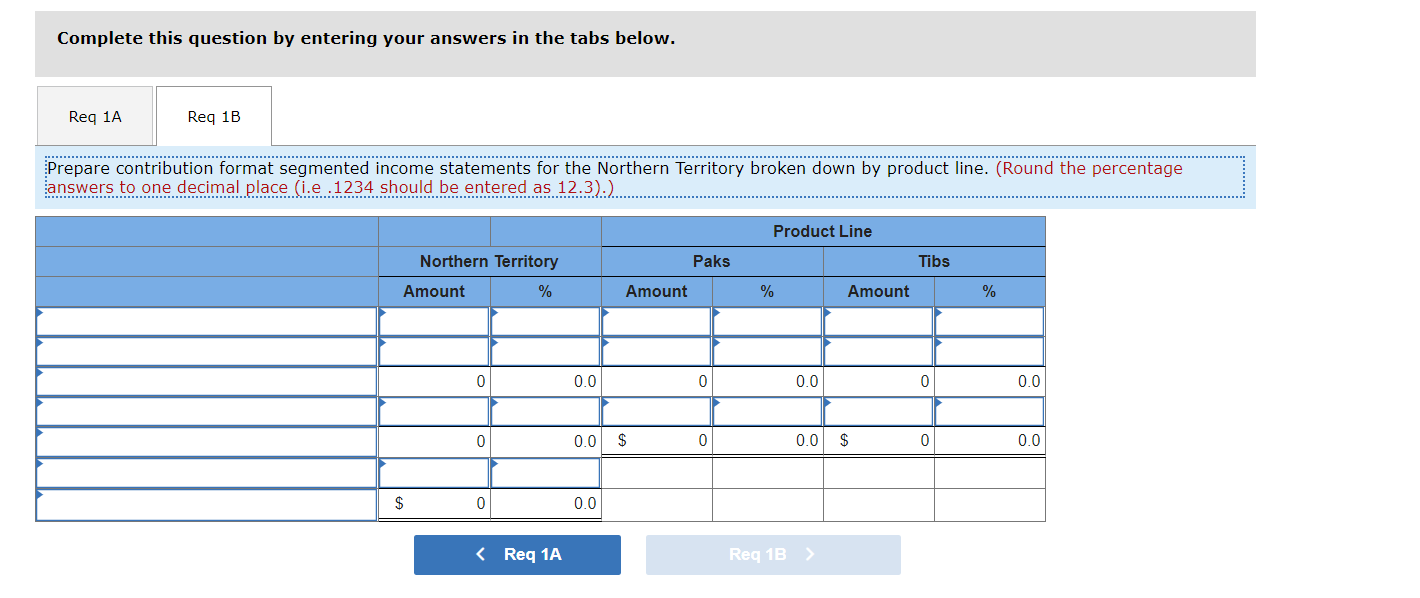Screen dimensions: 1420x598
Task: Click the first Tibs percentage input cell
Action: point(989,321)
